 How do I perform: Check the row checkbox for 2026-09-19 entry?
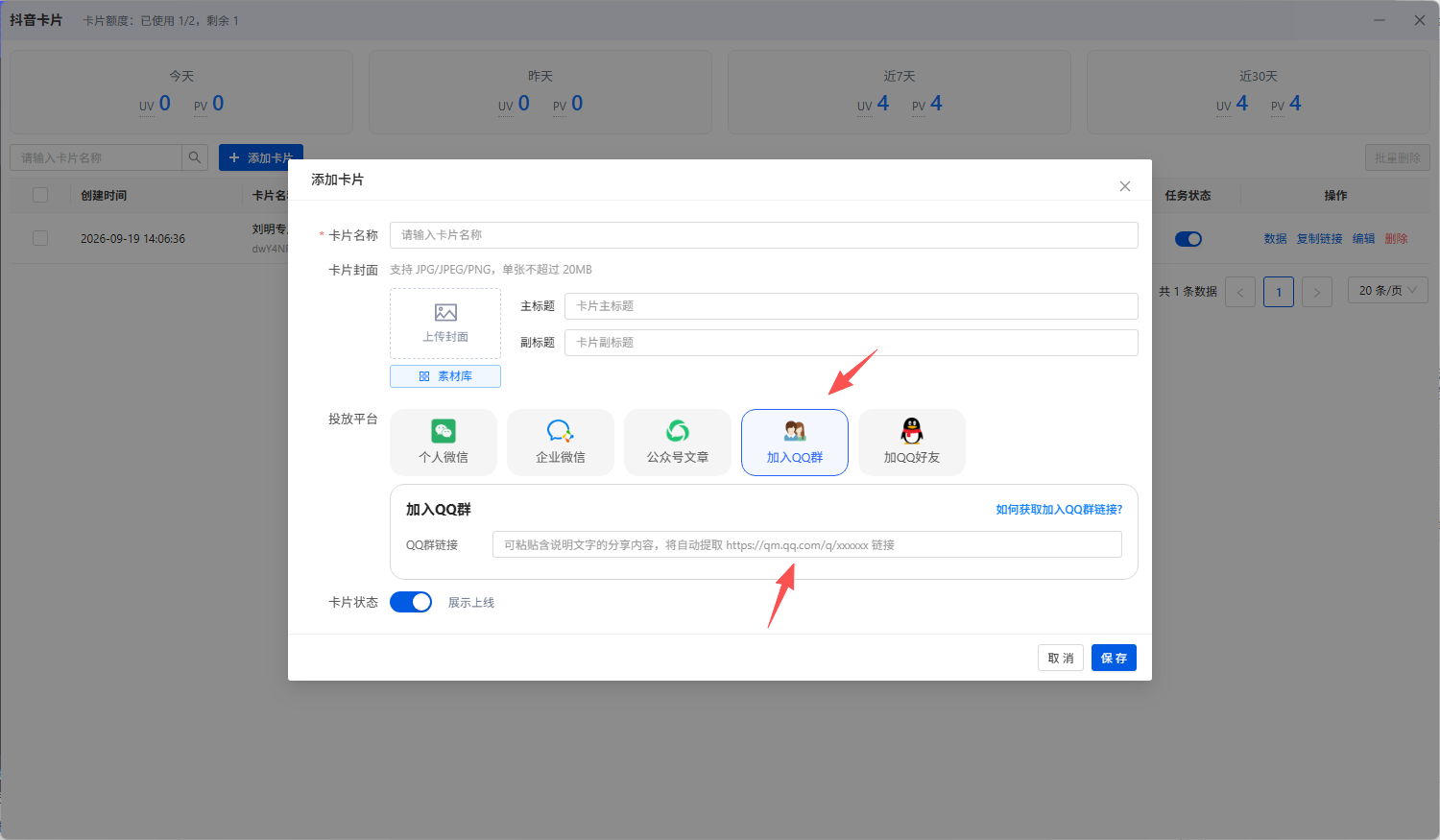[40, 238]
